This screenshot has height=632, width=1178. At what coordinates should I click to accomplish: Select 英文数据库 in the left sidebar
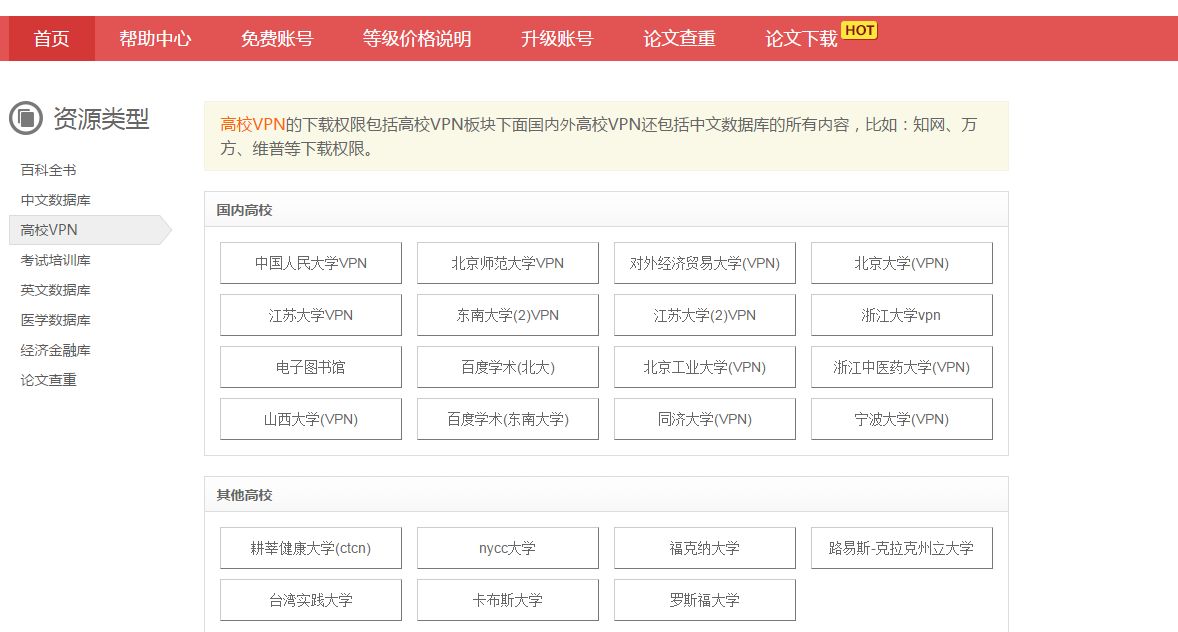(x=55, y=290)
